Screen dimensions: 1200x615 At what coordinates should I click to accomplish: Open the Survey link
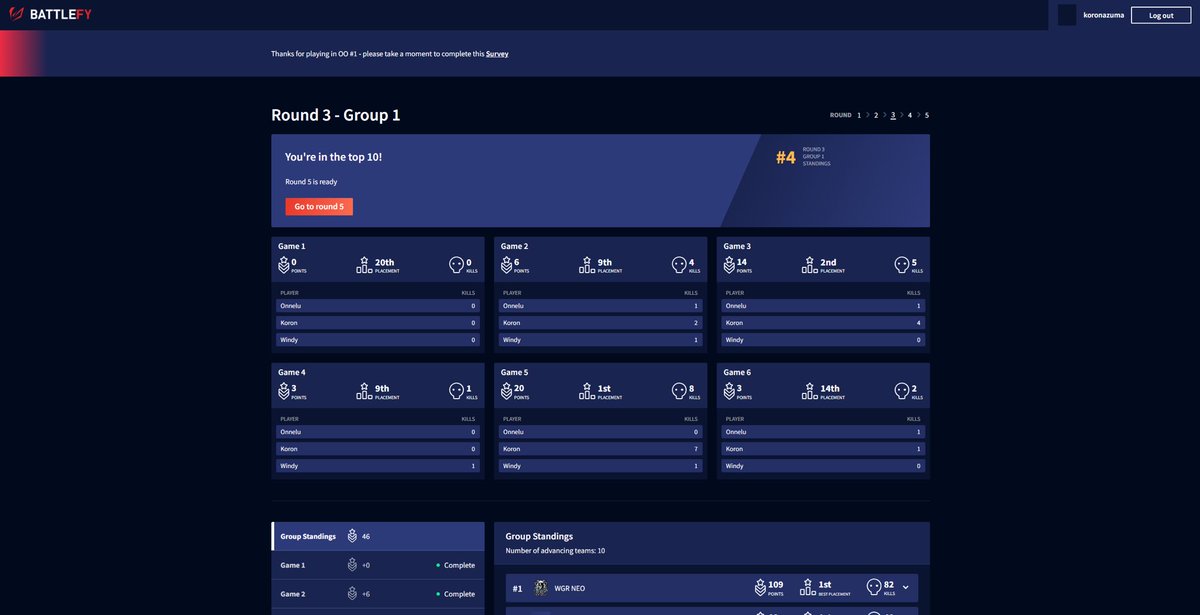tap(497, 54)
